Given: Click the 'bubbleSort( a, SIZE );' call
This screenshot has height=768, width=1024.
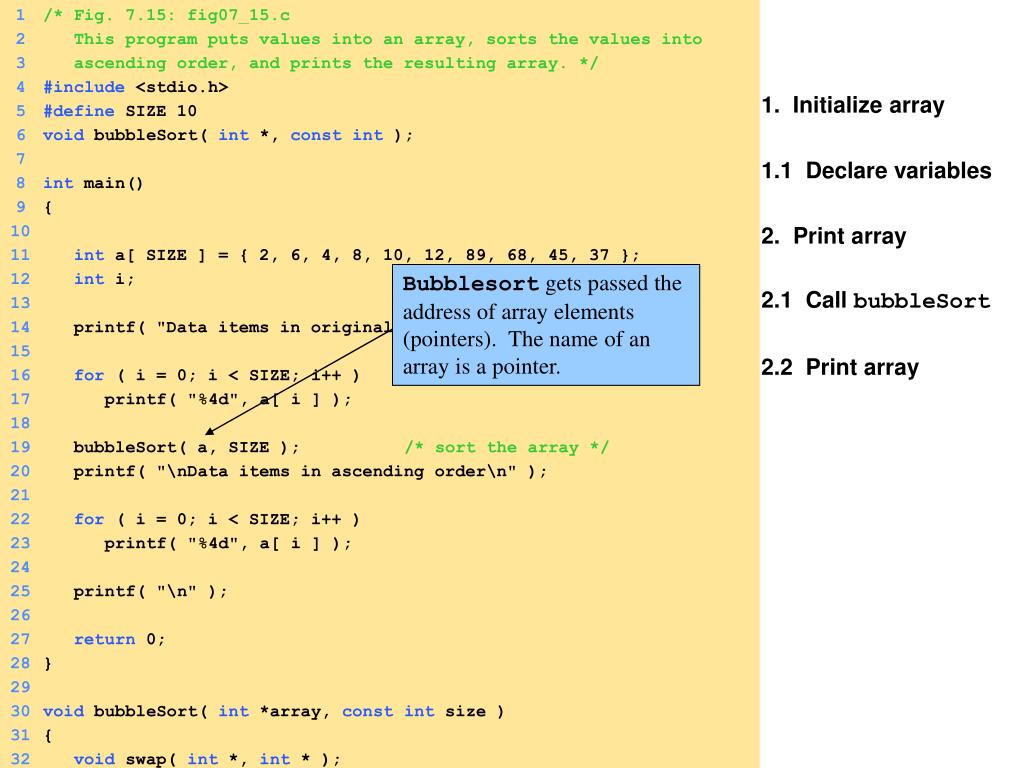Looking at the screenshot, I should [186, 447].
